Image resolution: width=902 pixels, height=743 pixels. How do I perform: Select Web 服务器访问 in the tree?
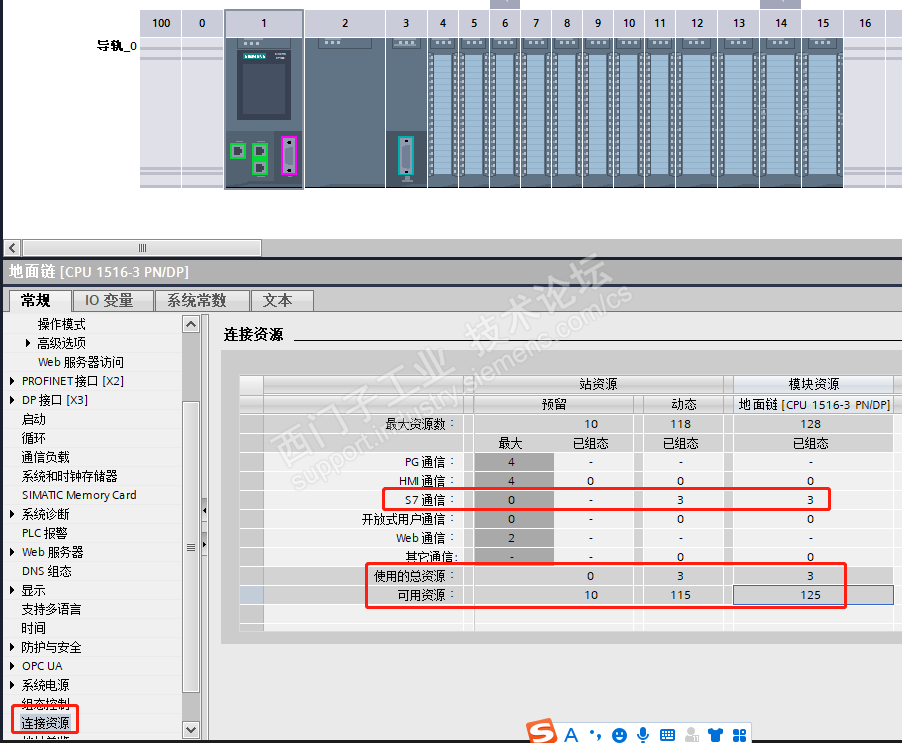pos(81,362)
